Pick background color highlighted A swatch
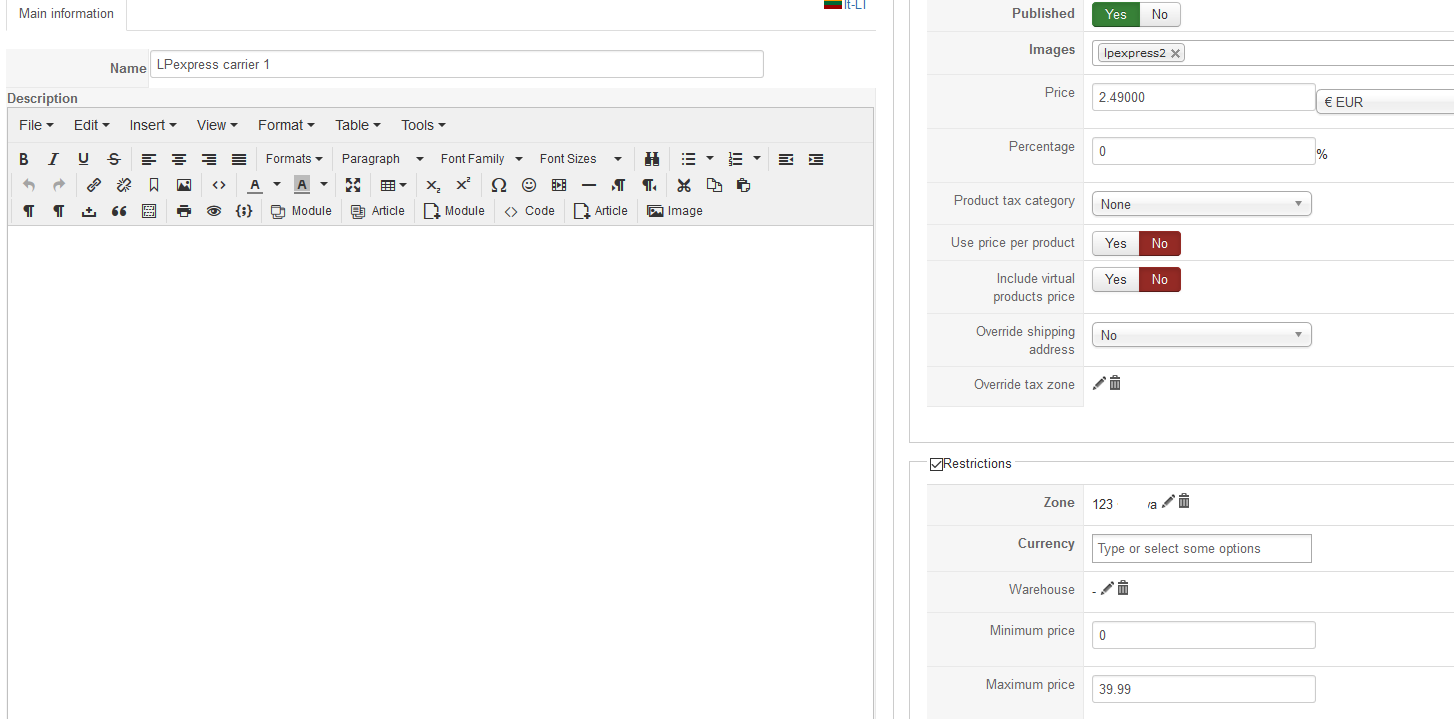The height and width of the screenshot is (719, 1454). [x=302, y=185]
